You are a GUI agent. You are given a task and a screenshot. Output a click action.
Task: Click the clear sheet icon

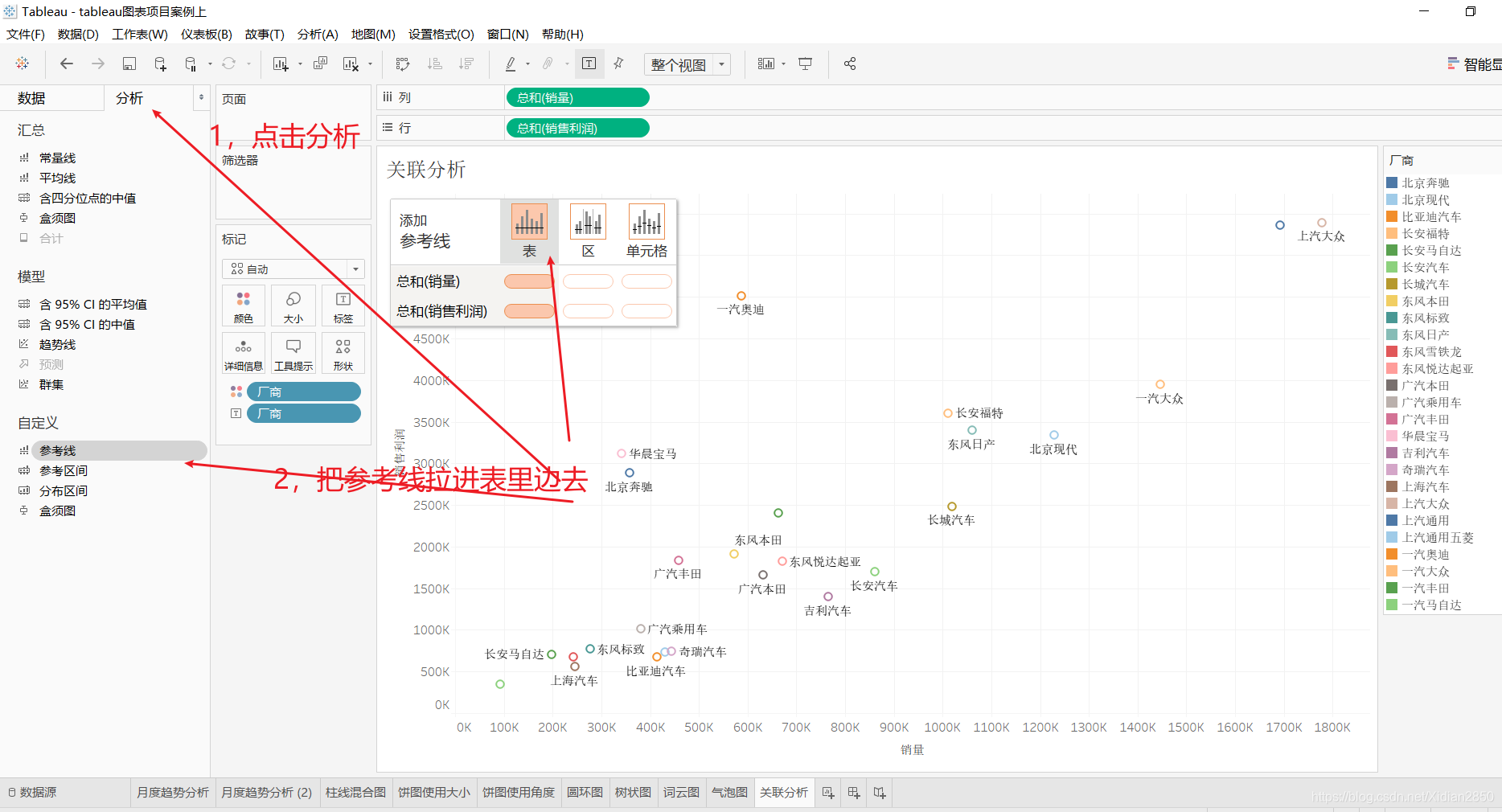coord(351,64)
